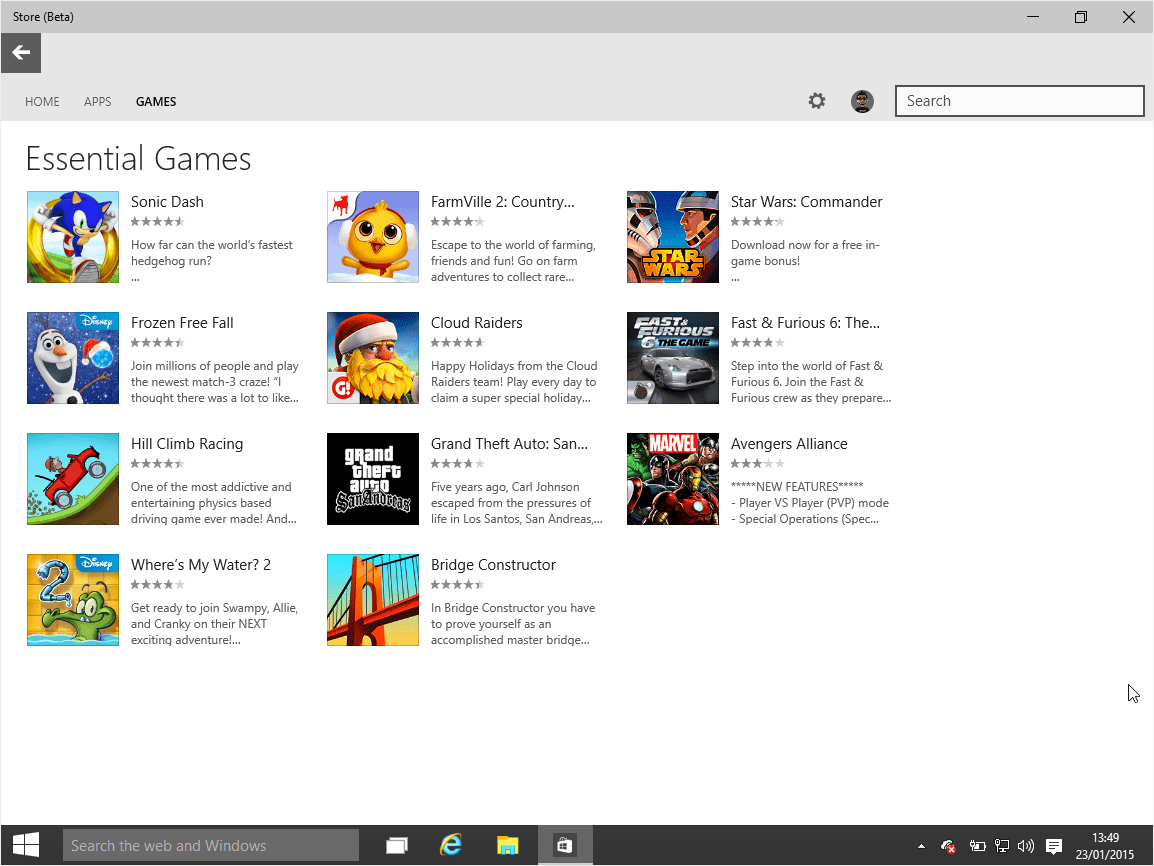Click the Search the web and Windows box
Screen dimensions: 1154x866
click(x=211, y=845)
